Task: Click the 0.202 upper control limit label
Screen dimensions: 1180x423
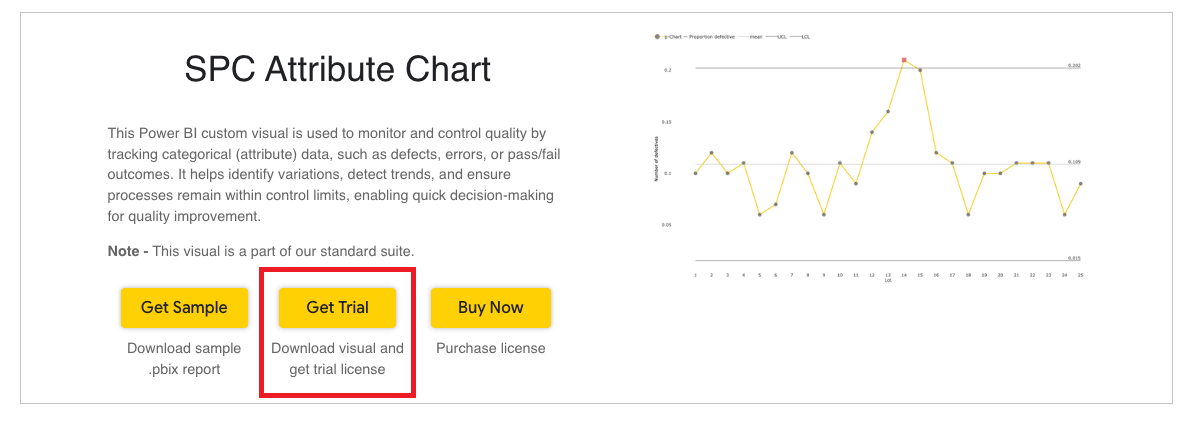Action: click(1074, 65)
